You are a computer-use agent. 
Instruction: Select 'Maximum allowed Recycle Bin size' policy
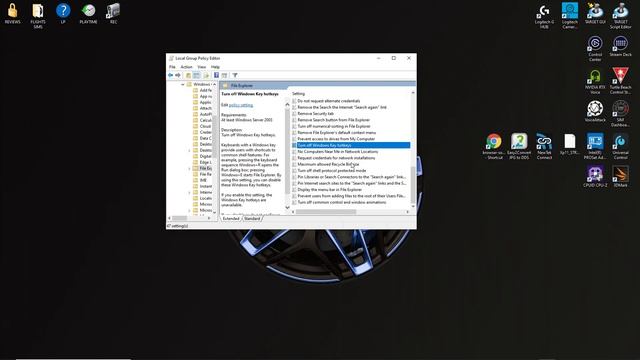tap(328, 164)
